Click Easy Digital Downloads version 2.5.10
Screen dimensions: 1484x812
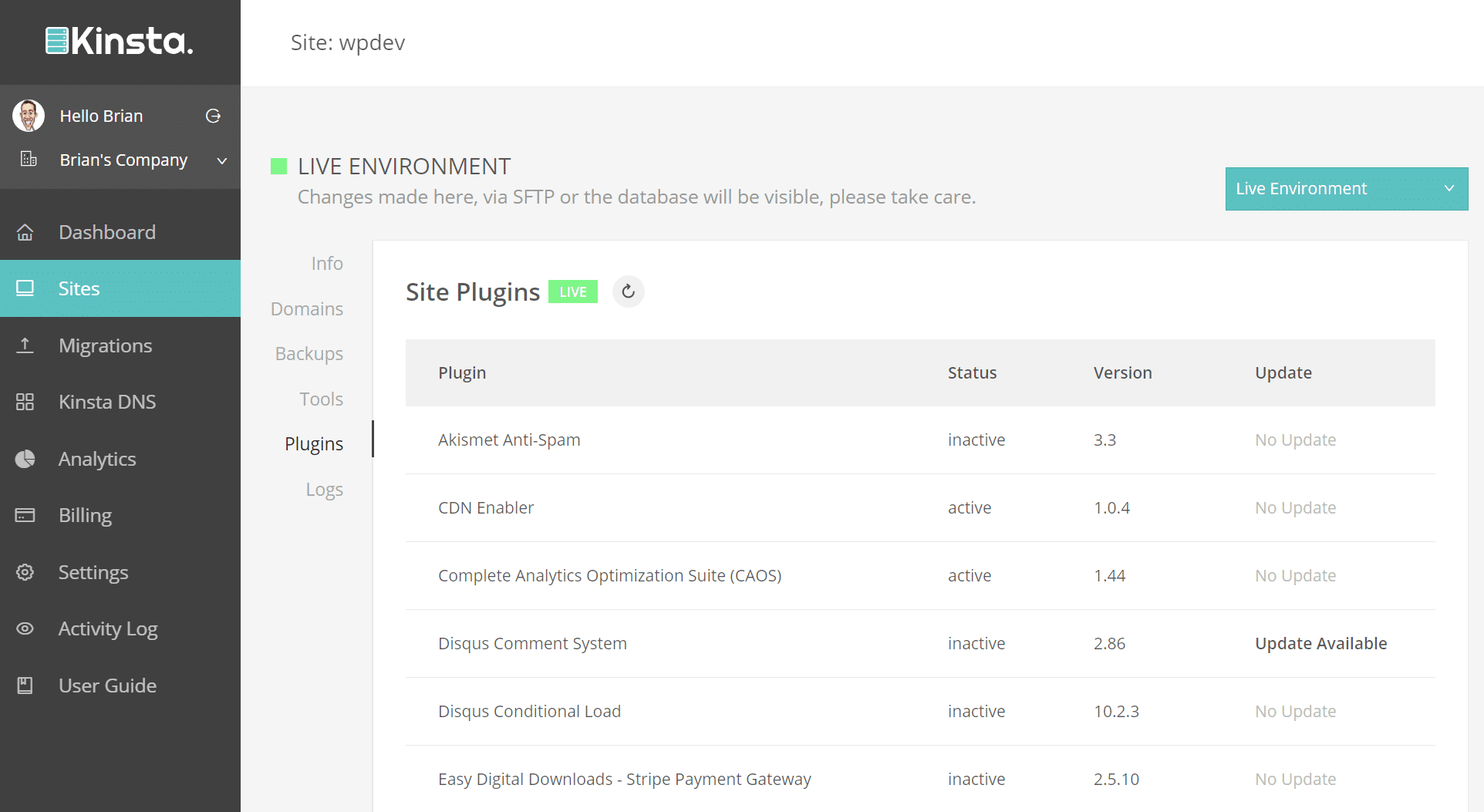tap(1116, 779)
